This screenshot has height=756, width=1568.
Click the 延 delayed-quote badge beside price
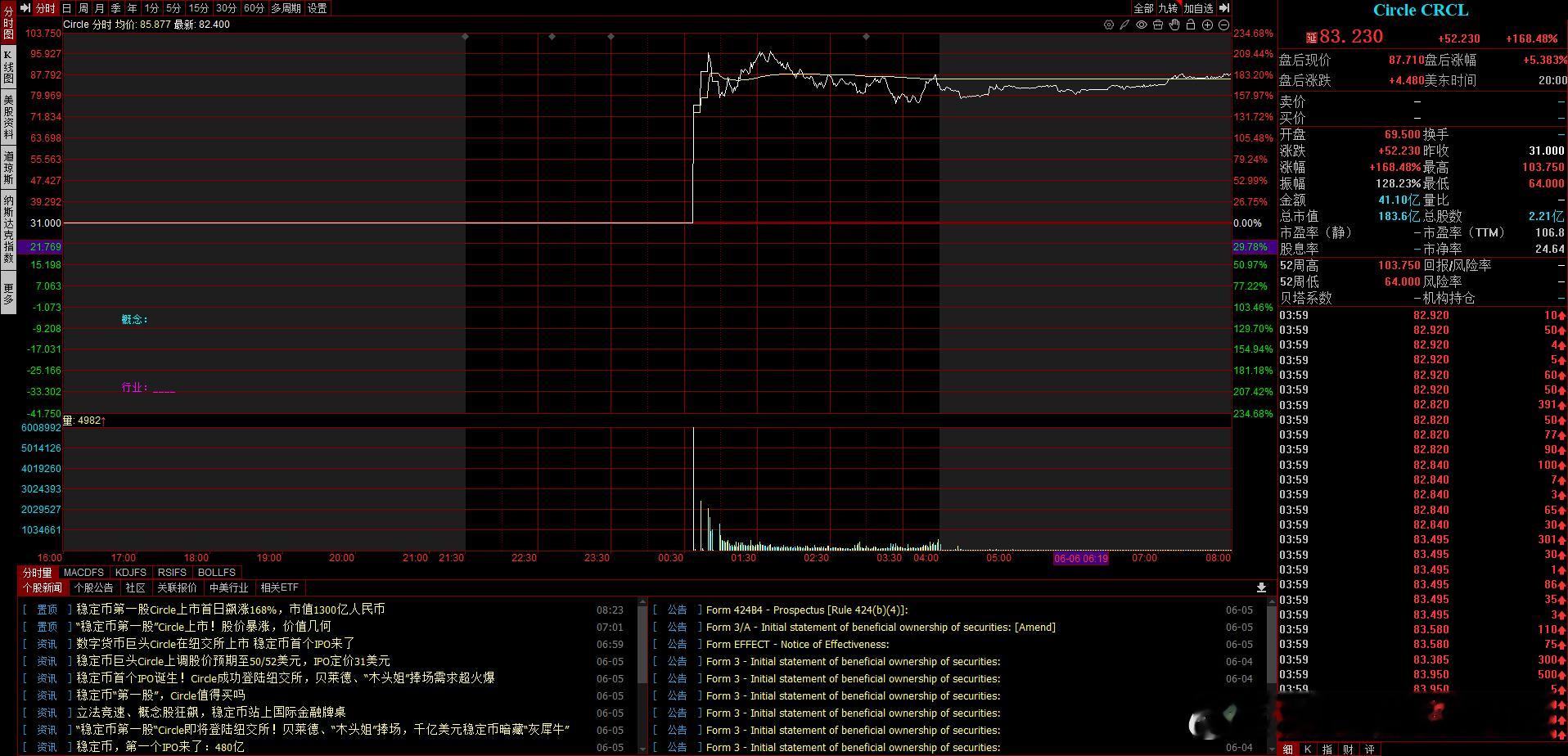[1311, 38]
